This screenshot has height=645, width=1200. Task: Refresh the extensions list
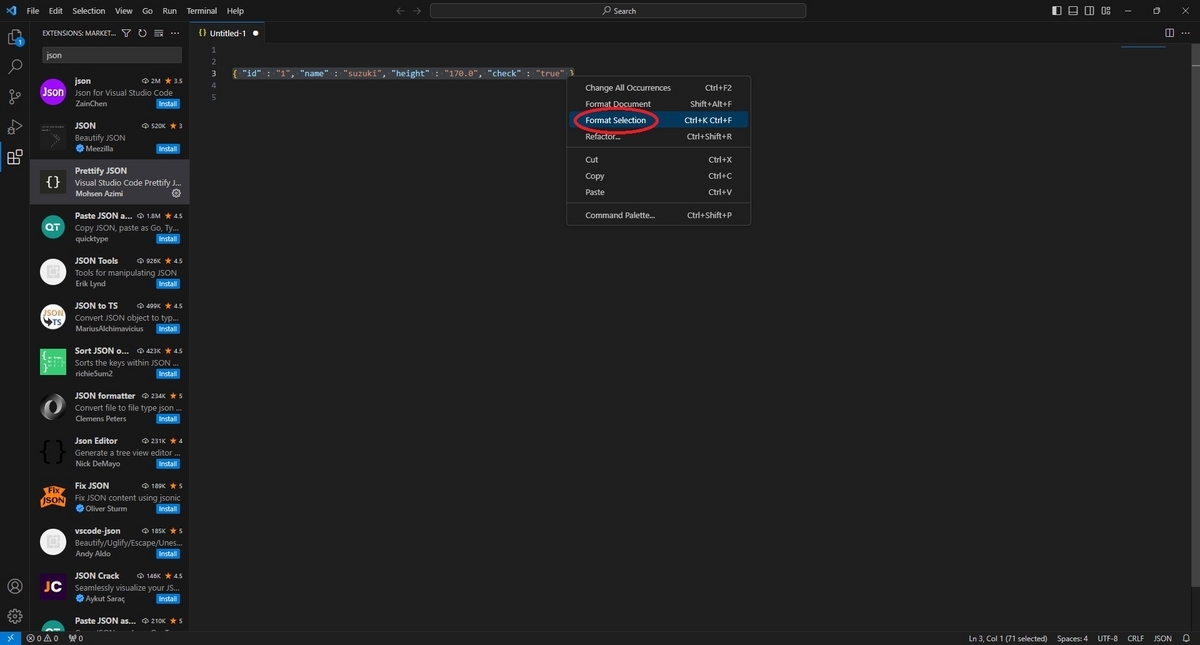click(142, 33)
